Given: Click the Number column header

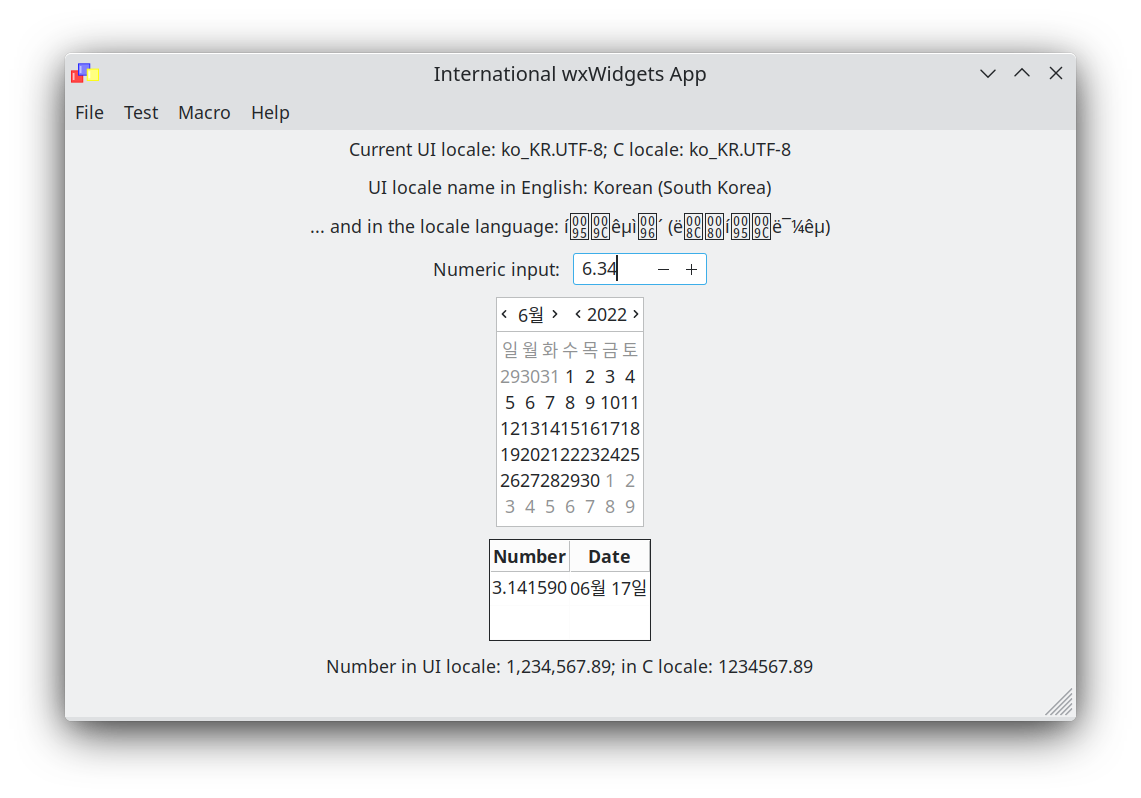Looking at the screenshot, I should point(530,556).
